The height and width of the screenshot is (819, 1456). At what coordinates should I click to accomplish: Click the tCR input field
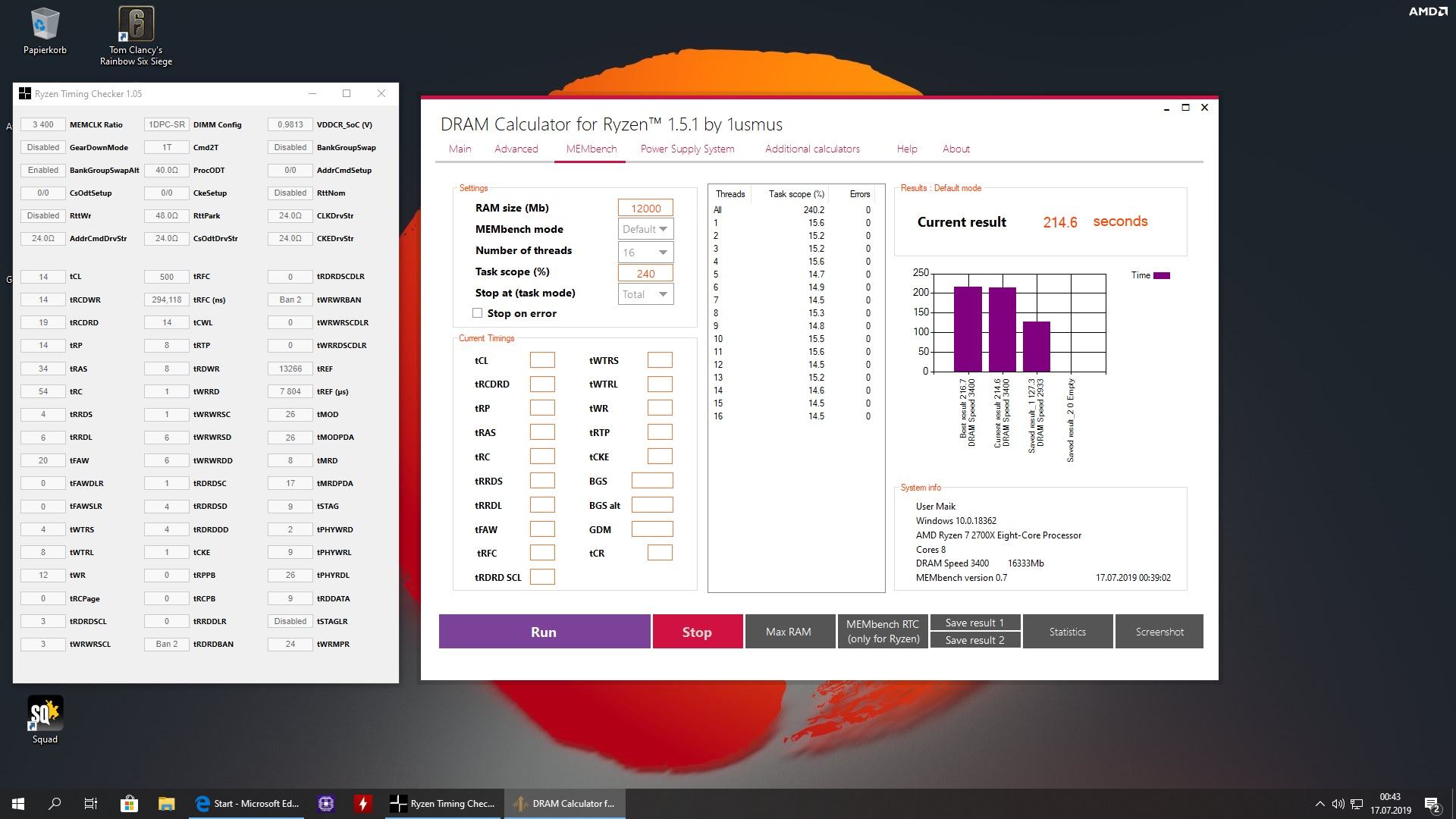point(660,553)
